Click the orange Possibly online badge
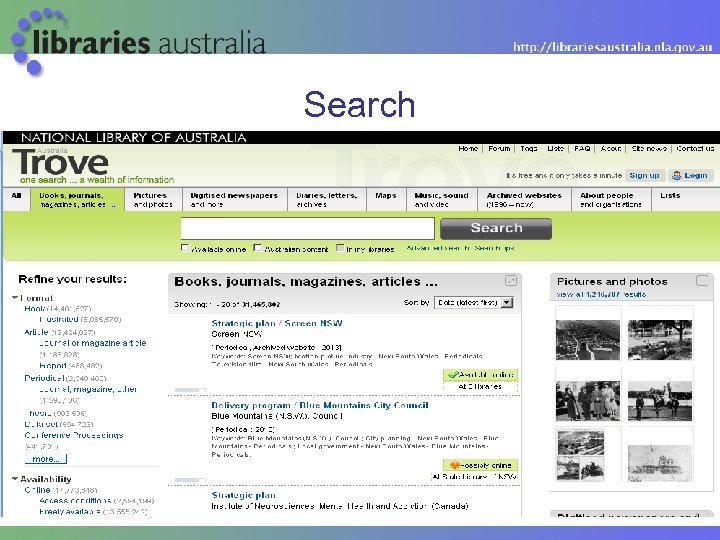 pyautogui.click(x=480, y=465)
